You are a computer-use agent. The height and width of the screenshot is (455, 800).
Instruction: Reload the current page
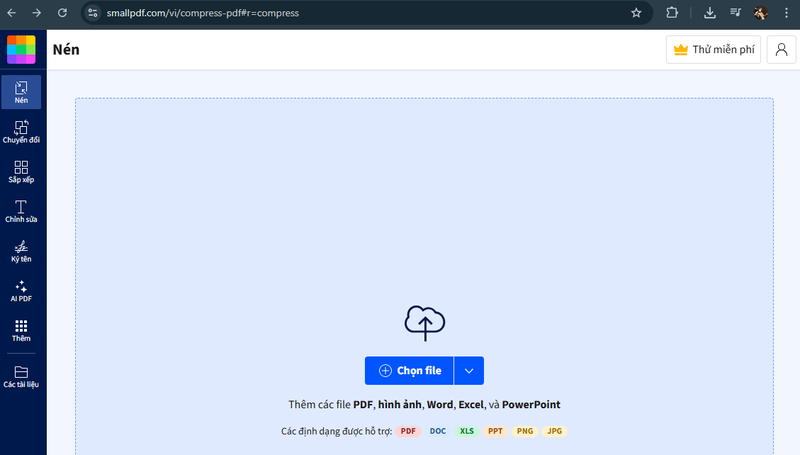[62, 13]
